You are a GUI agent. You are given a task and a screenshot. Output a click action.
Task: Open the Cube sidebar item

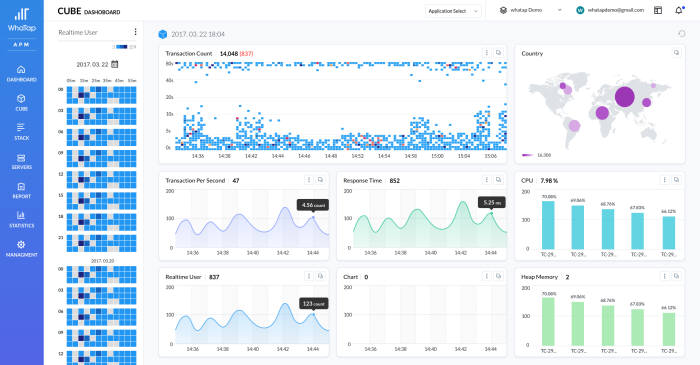(21, 103)
